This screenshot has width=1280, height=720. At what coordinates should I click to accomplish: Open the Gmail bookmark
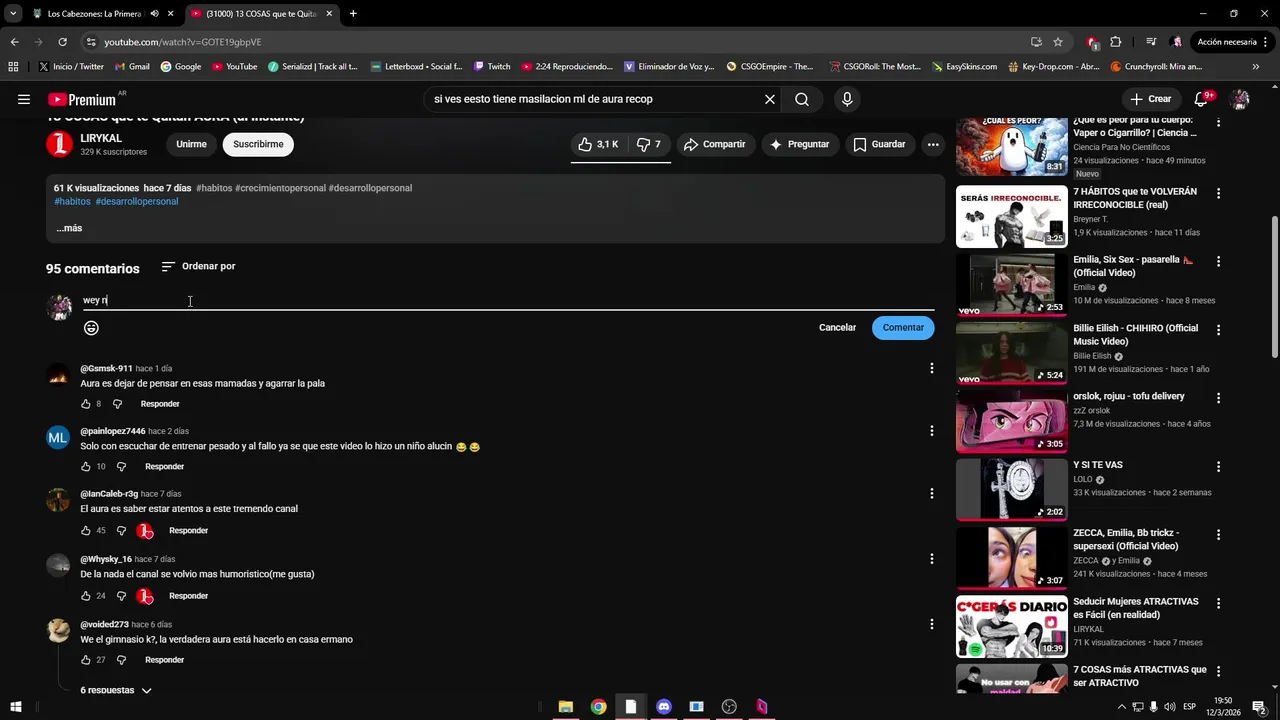(132, 67)
